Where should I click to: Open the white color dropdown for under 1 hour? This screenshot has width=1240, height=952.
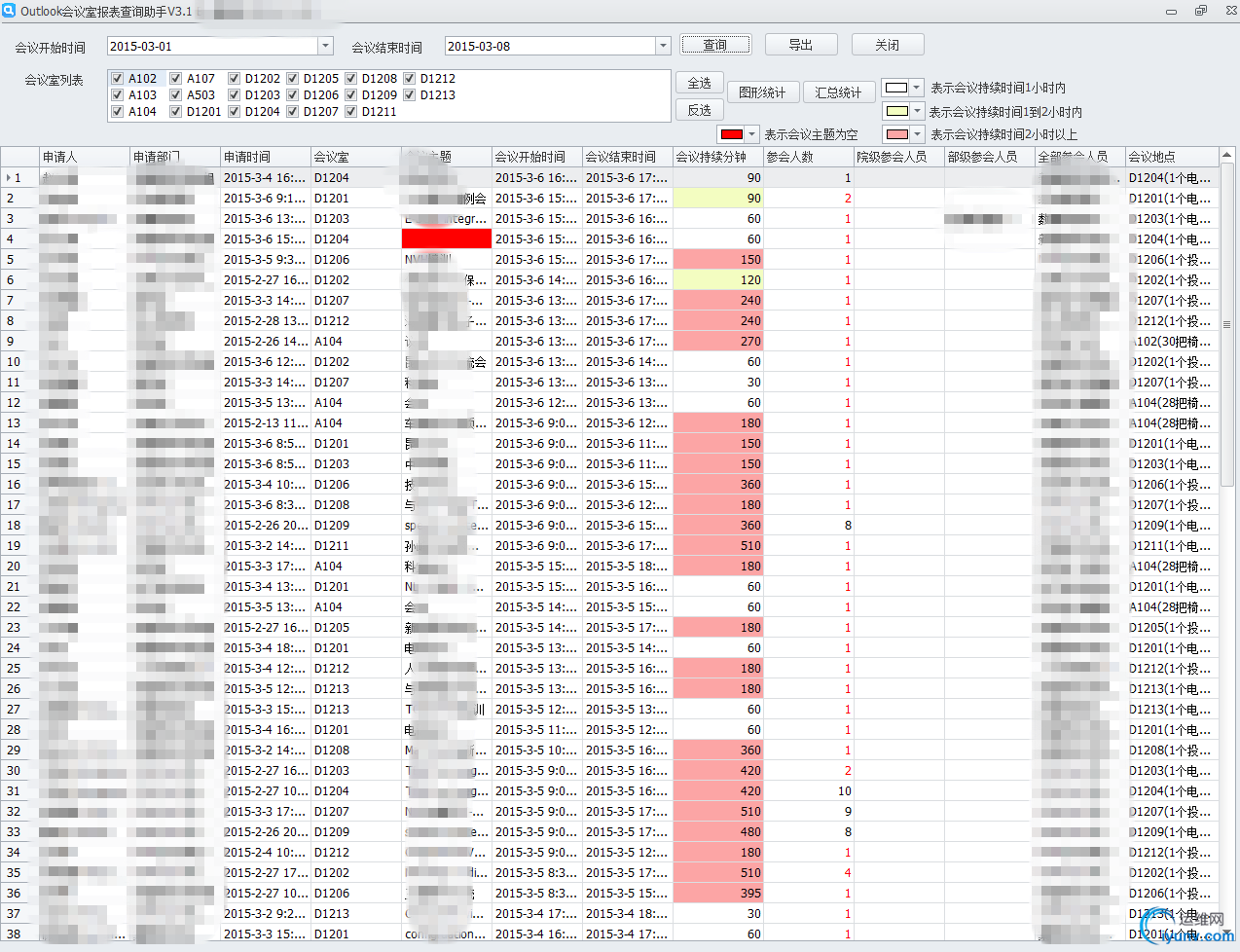pyautogui.click(x=916, y=88)
